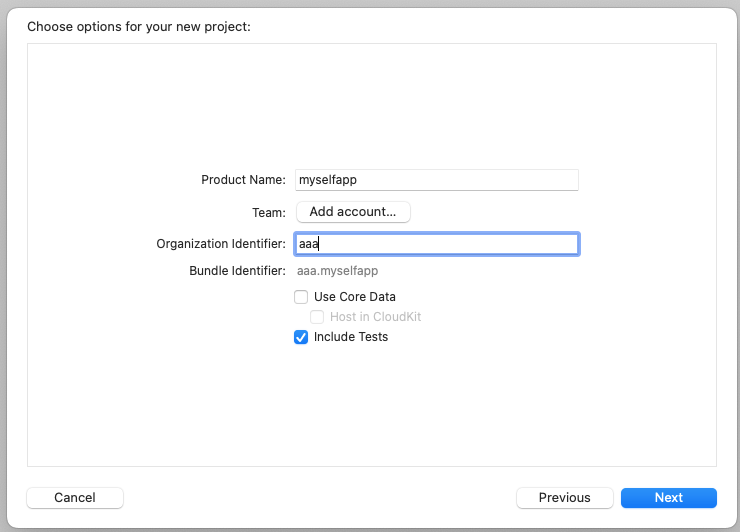Click the Product Name: label
The width and height of the screenshot is (740, 532).
pyautogui.click(x=244, y=180)
